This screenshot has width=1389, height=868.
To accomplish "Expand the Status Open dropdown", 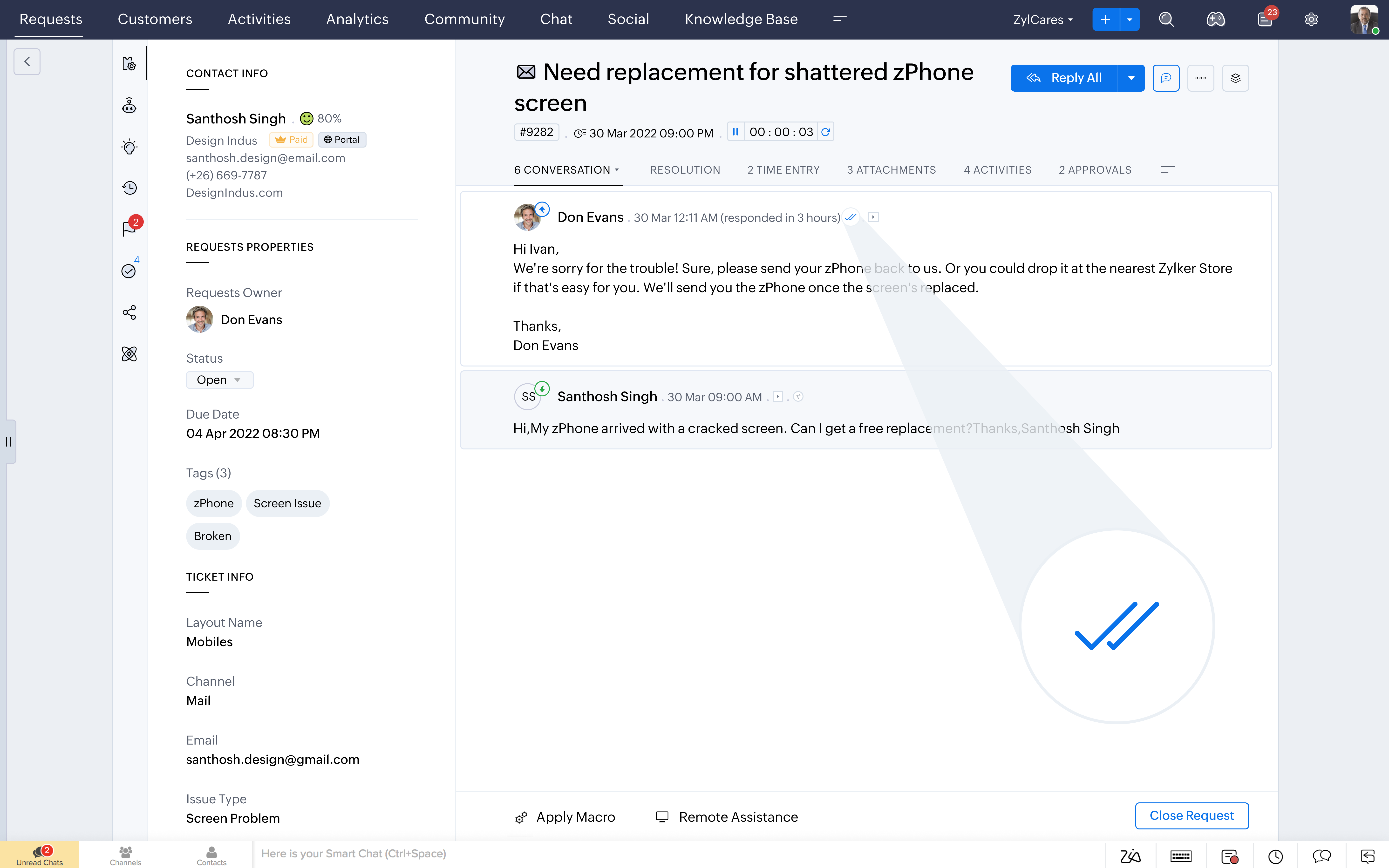I will click(x=219, y=380).
